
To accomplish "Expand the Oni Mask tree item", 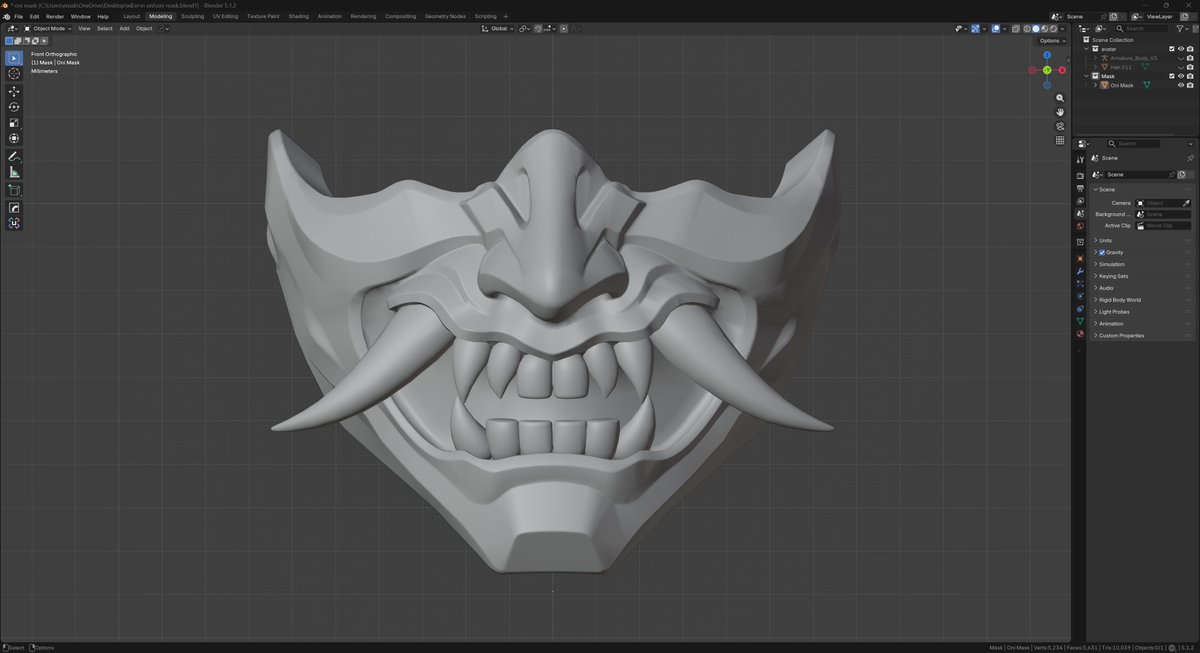I will click(x=1096, y=85).
